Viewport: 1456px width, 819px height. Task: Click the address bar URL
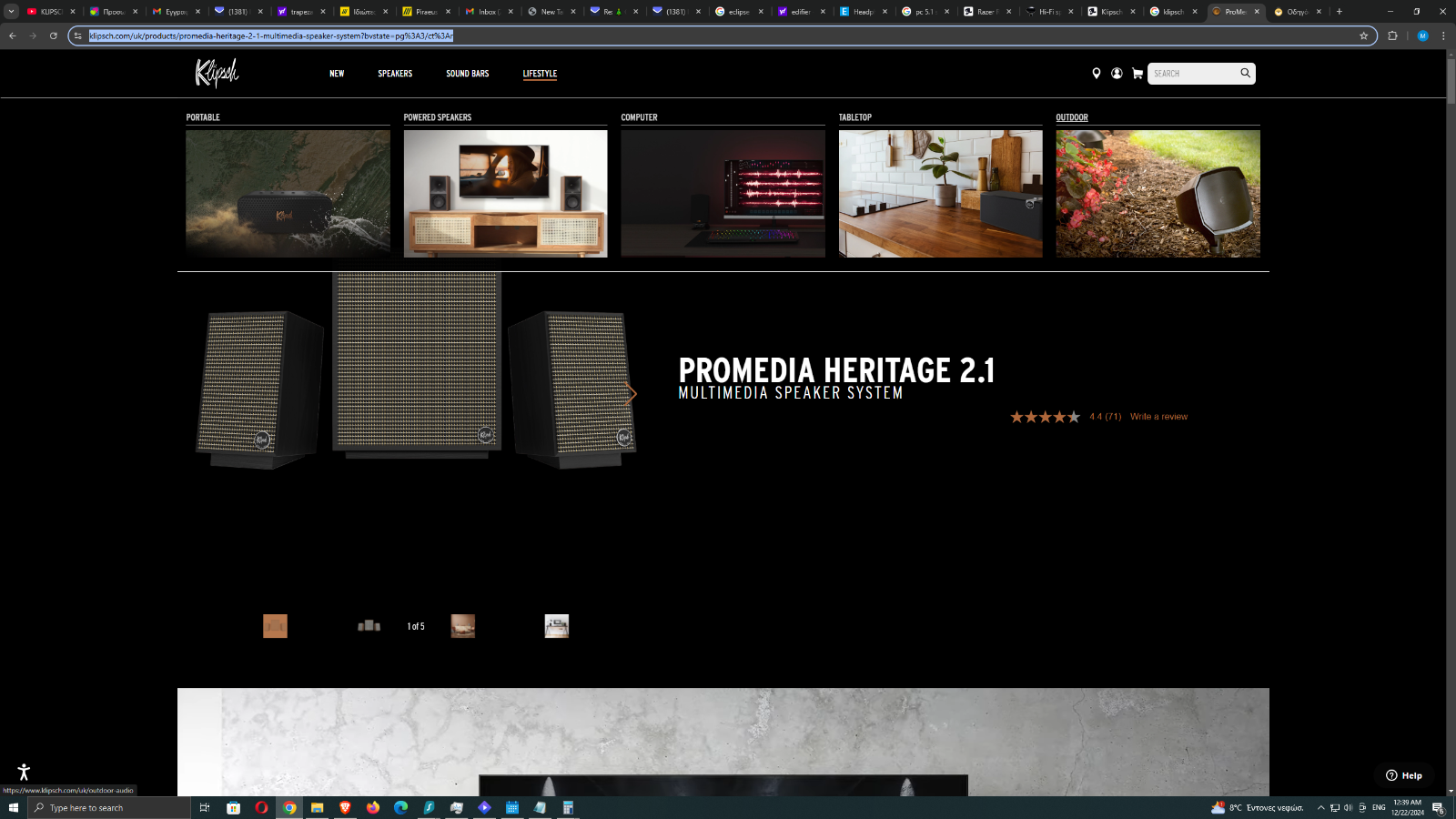pos(271,35)
